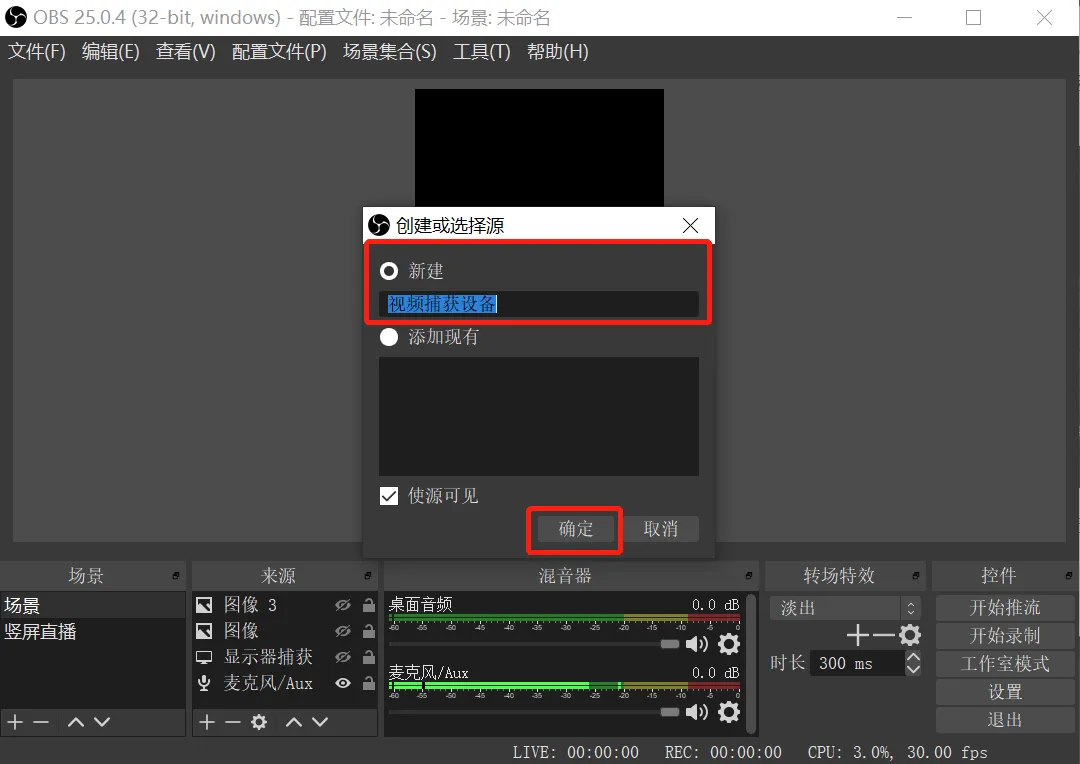Open the 配置文件(P) menu
The image size is (1080, 764).
[279, 52]
